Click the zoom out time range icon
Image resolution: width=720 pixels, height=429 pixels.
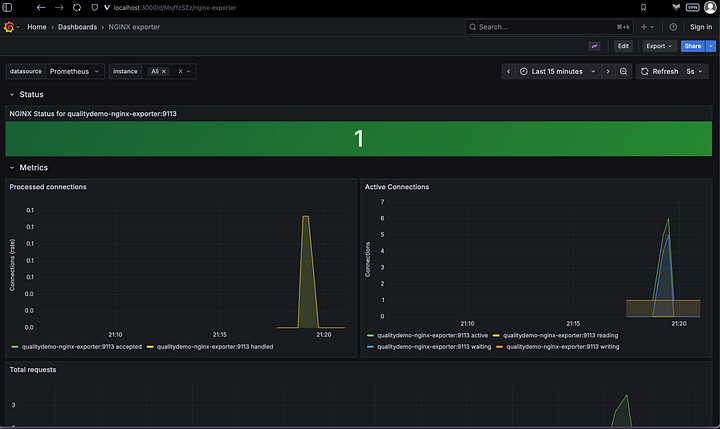[x=623, y=71]
